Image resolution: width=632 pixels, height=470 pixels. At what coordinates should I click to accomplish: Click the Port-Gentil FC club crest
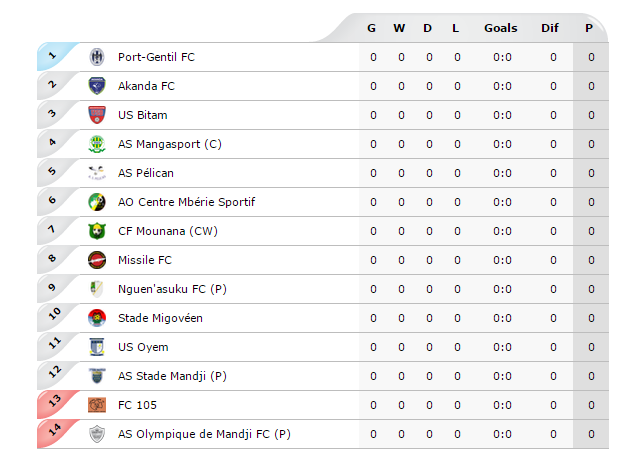97,57
